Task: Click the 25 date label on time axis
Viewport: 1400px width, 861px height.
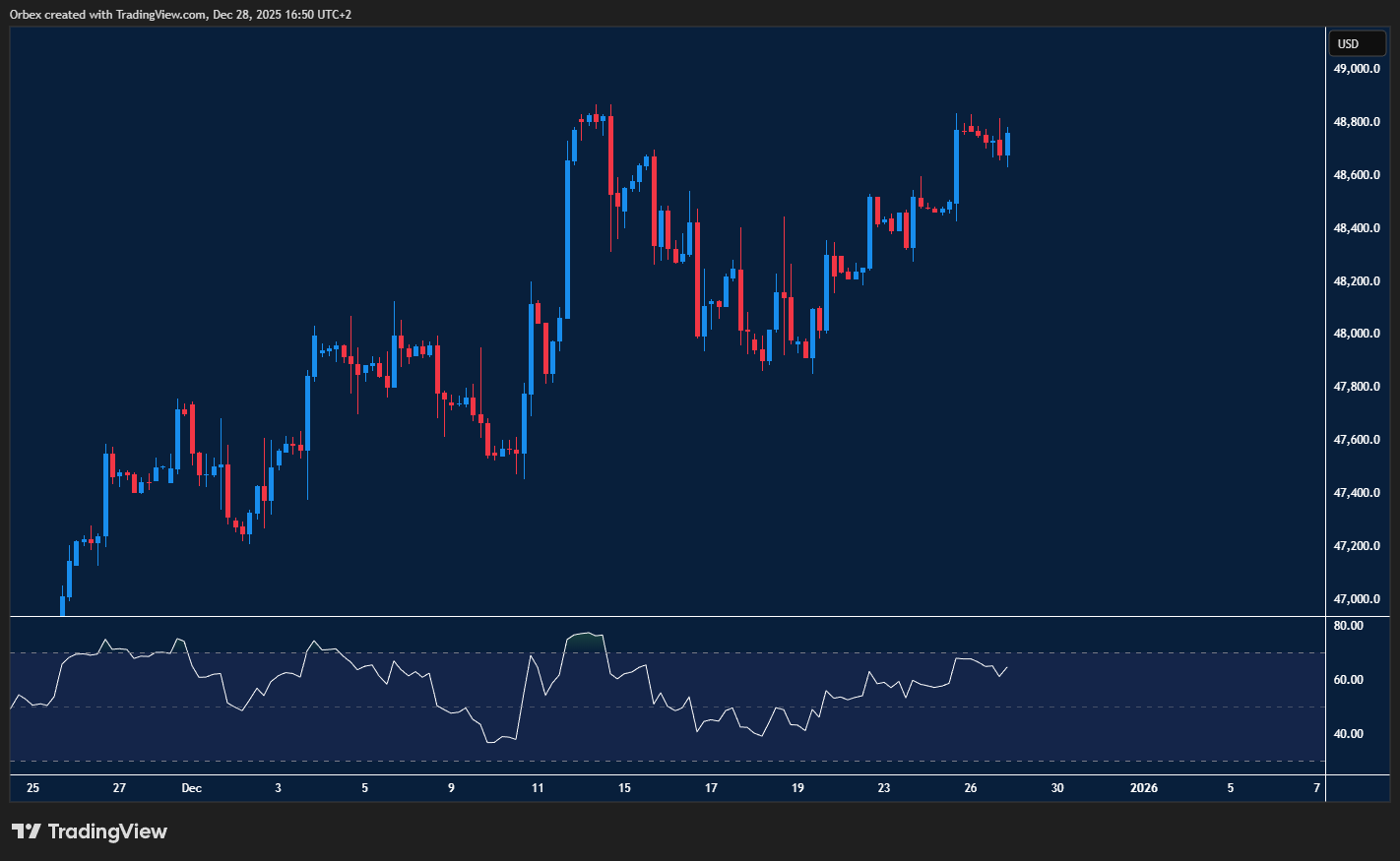Action: pos(33,788)
